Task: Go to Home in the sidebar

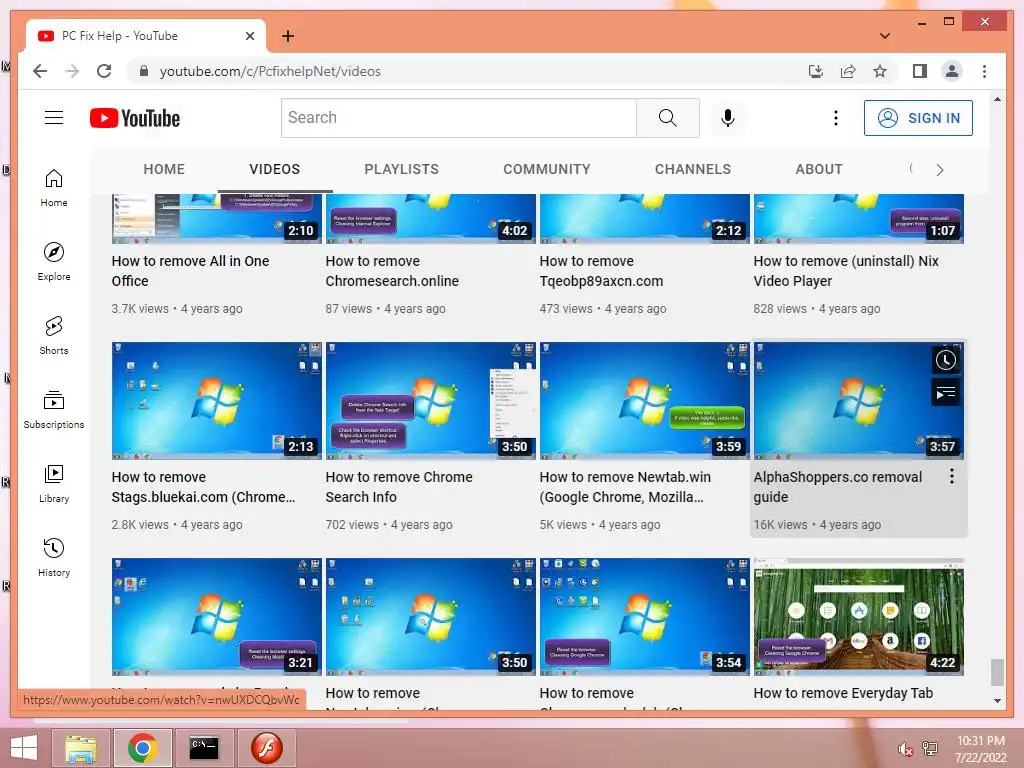Action: [54, 187]
